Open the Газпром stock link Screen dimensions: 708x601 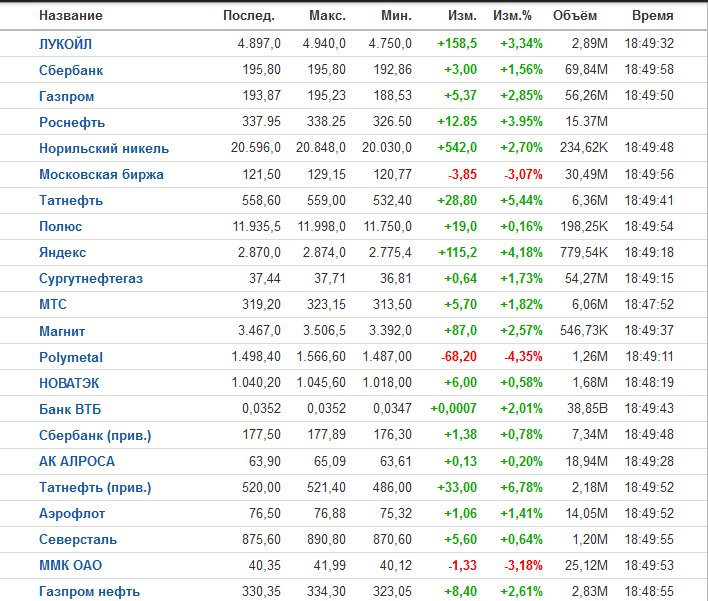(x=66, y=96)
